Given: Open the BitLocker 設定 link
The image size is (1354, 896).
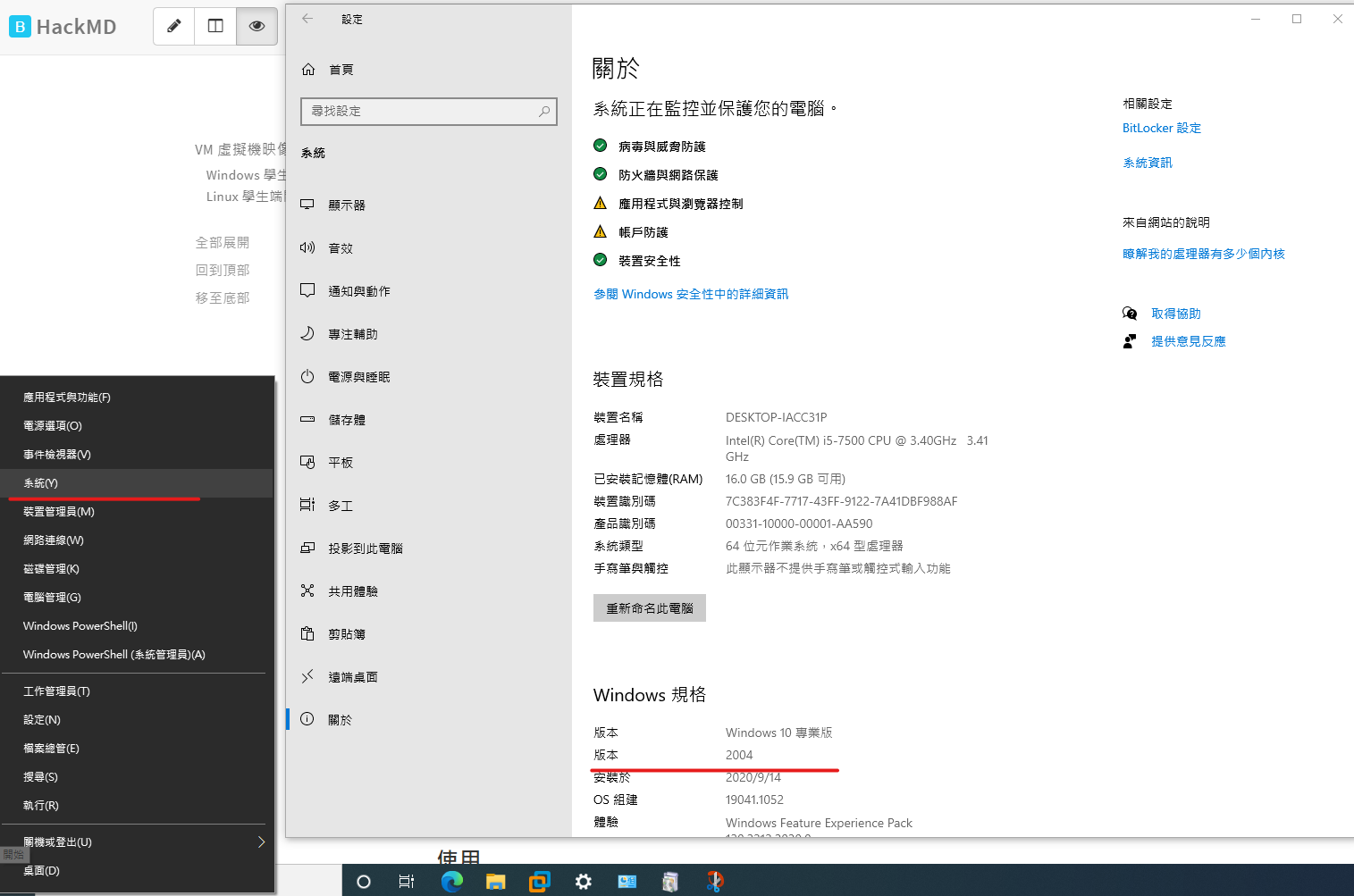Looking at the screenshot, I should coord(1162,129).
